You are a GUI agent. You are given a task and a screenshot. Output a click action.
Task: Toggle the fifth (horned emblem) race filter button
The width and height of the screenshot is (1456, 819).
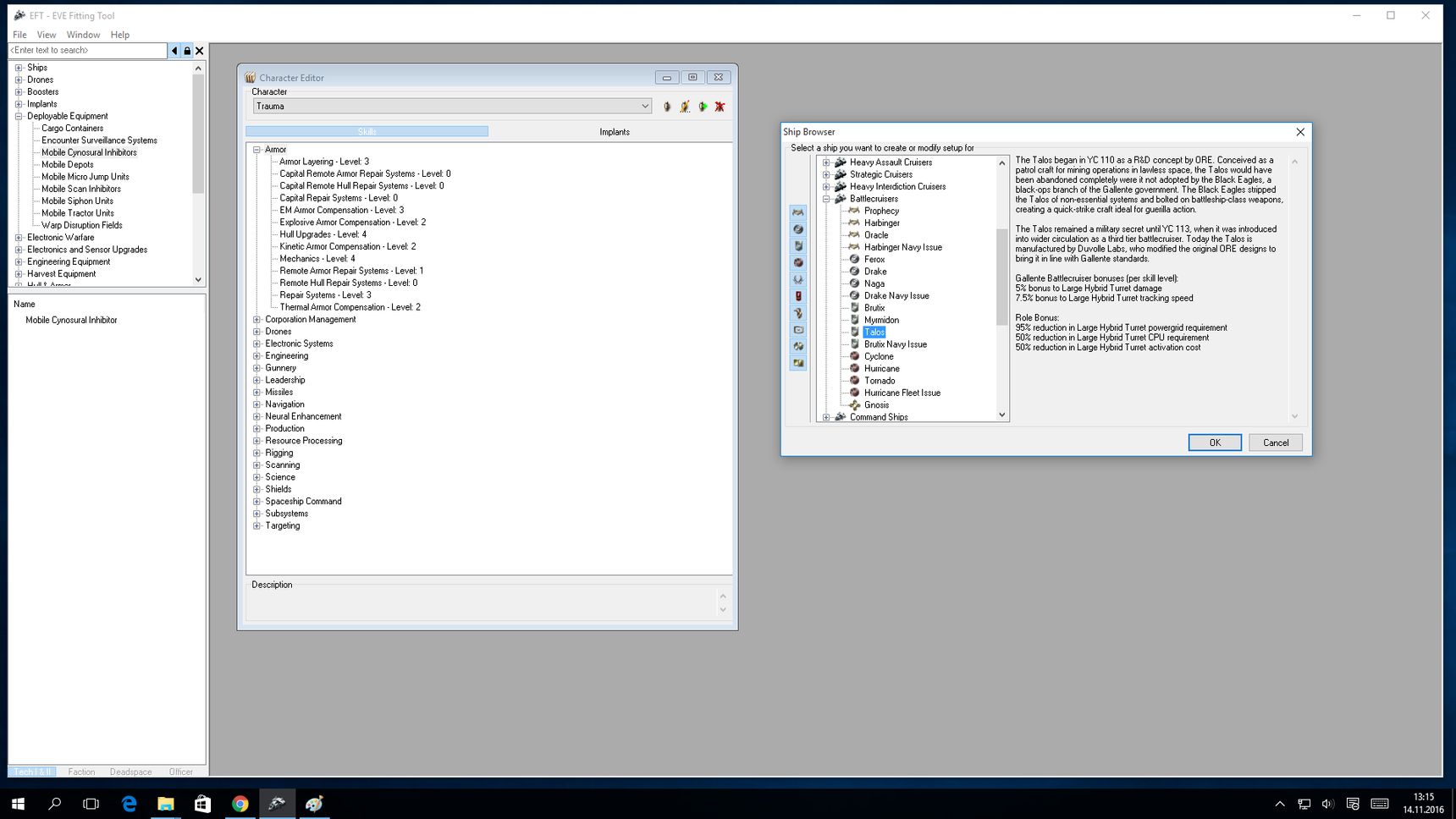pos(797,279)
